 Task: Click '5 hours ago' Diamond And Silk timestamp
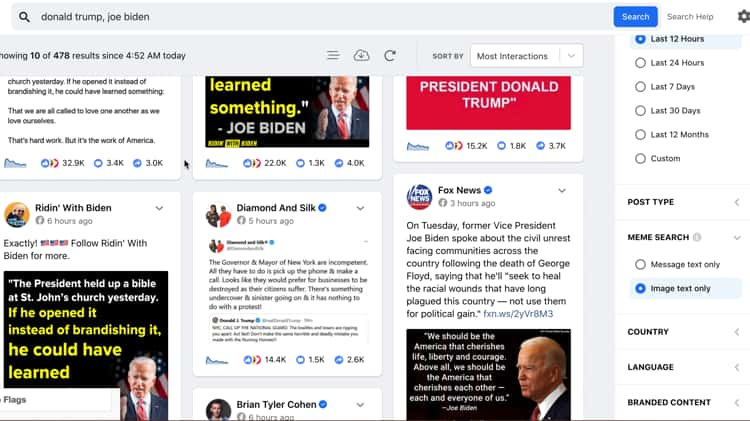pos(271,221)
